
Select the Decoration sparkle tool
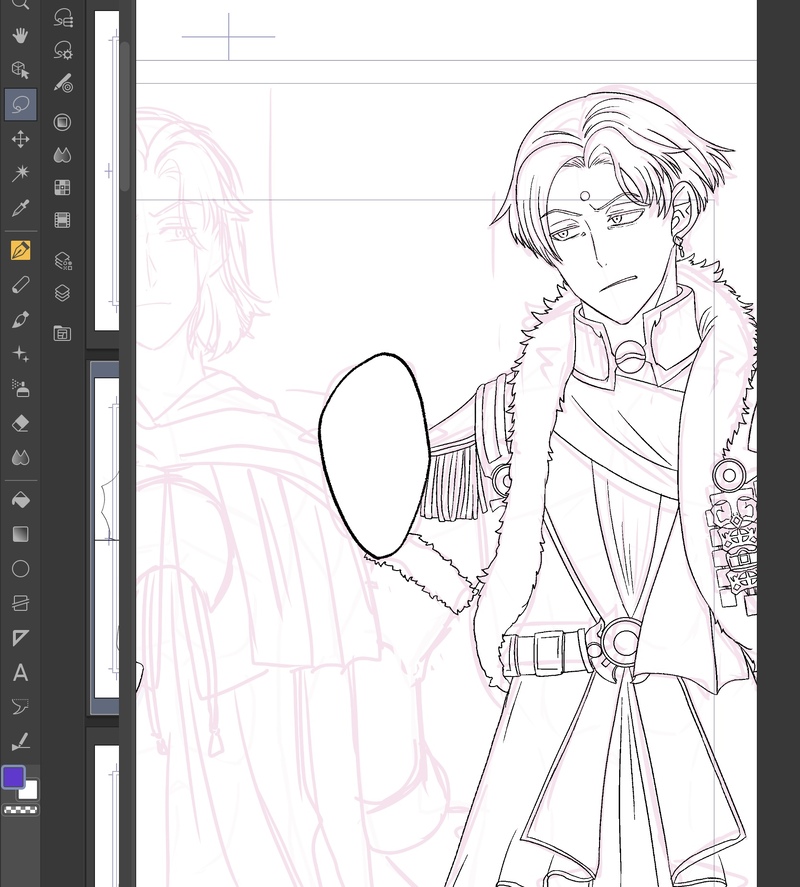pos(20,354)
